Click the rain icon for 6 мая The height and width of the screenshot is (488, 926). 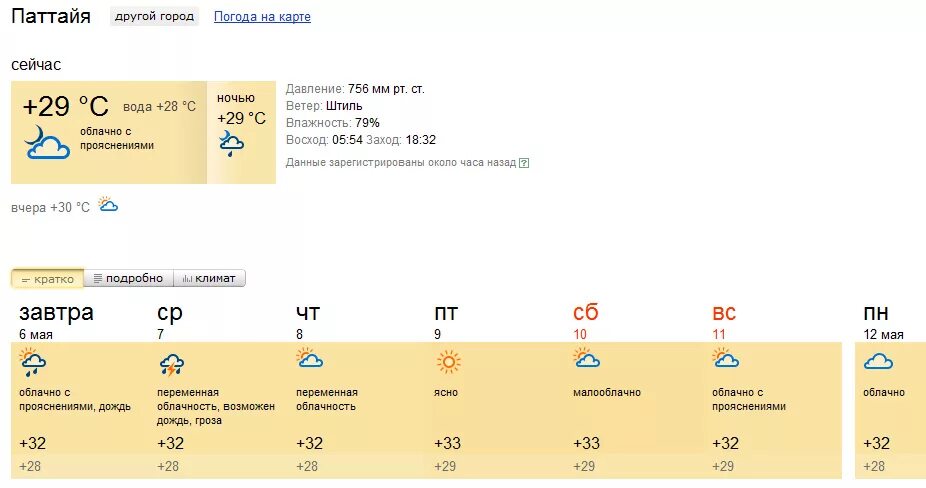click(x=32, y=362)
